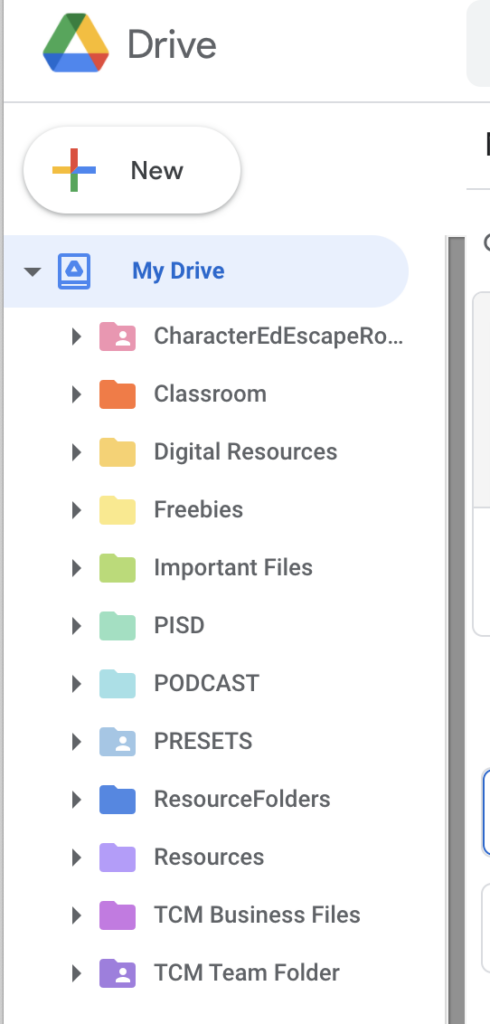Expand the PODCAST folder arrow
490x1024 pixels.
click(76, 684)
